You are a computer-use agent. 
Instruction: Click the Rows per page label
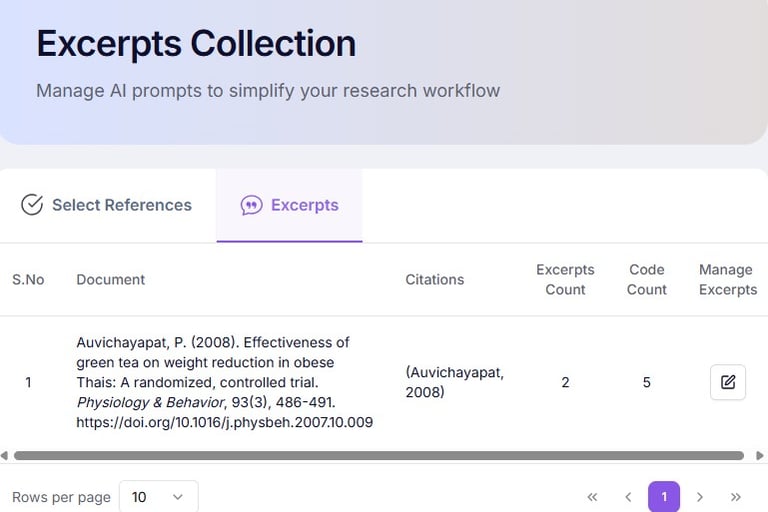tap(61, 497)
